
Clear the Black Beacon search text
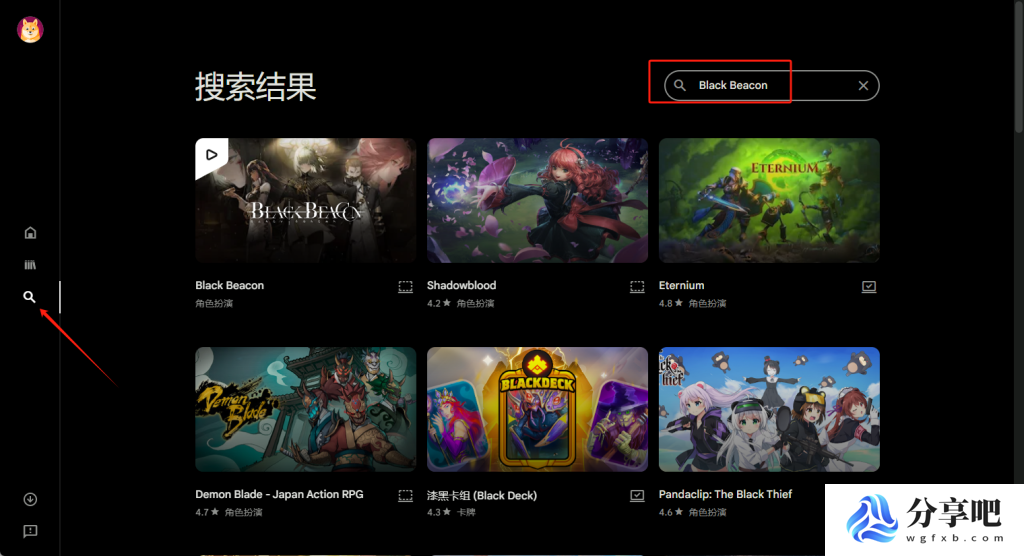tap(863, 86)
